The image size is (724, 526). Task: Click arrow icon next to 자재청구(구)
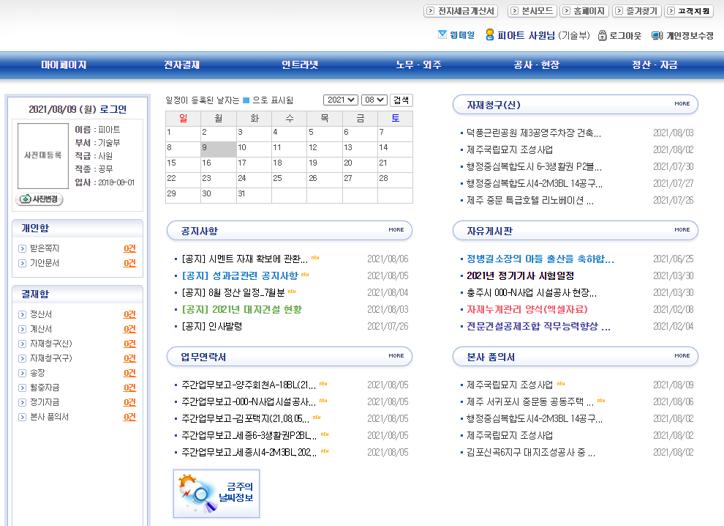[22, 358]
